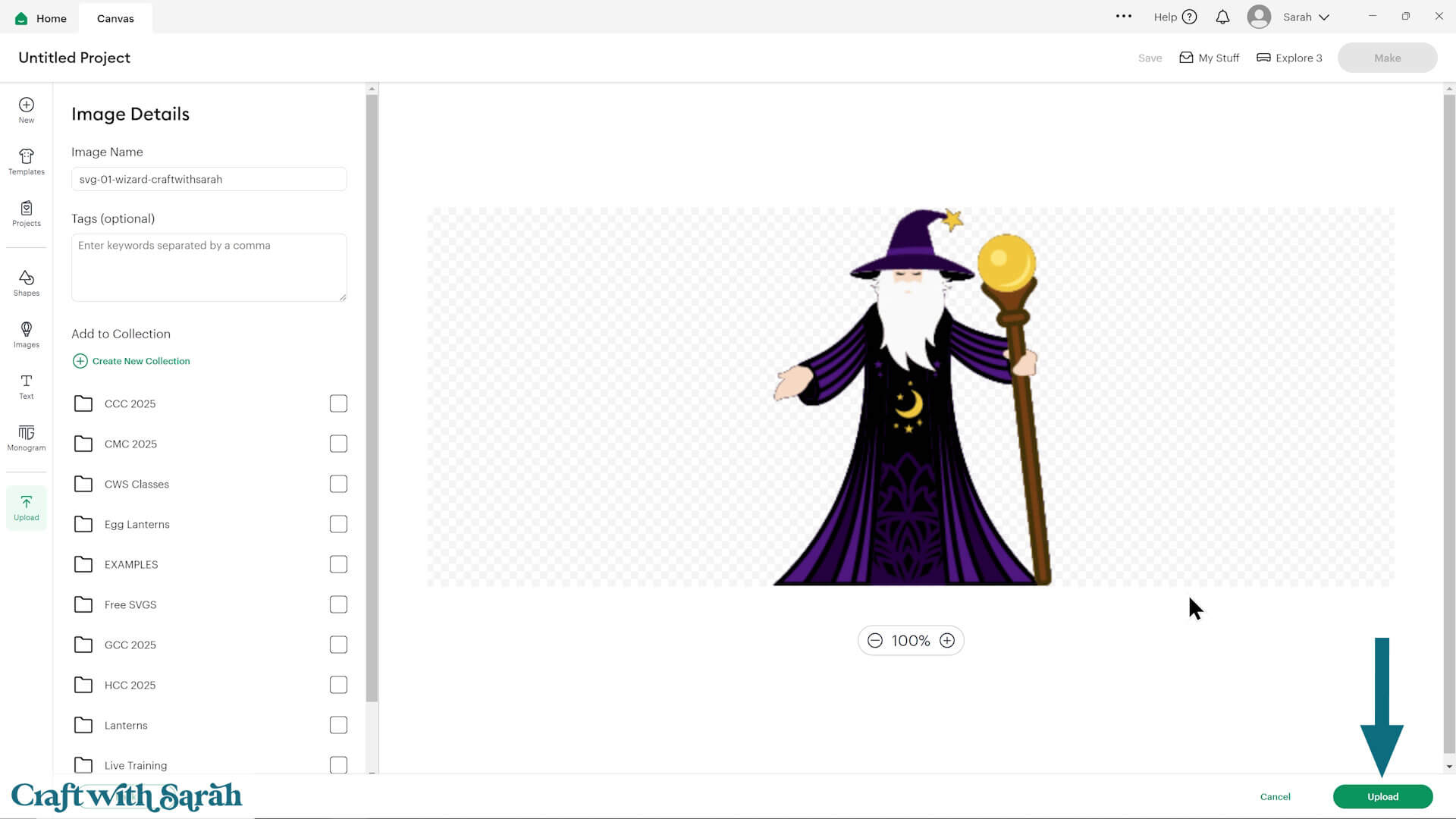Switch to the Canvas tab
This screenshot has height=819, width=1456.
click(115, 18)
